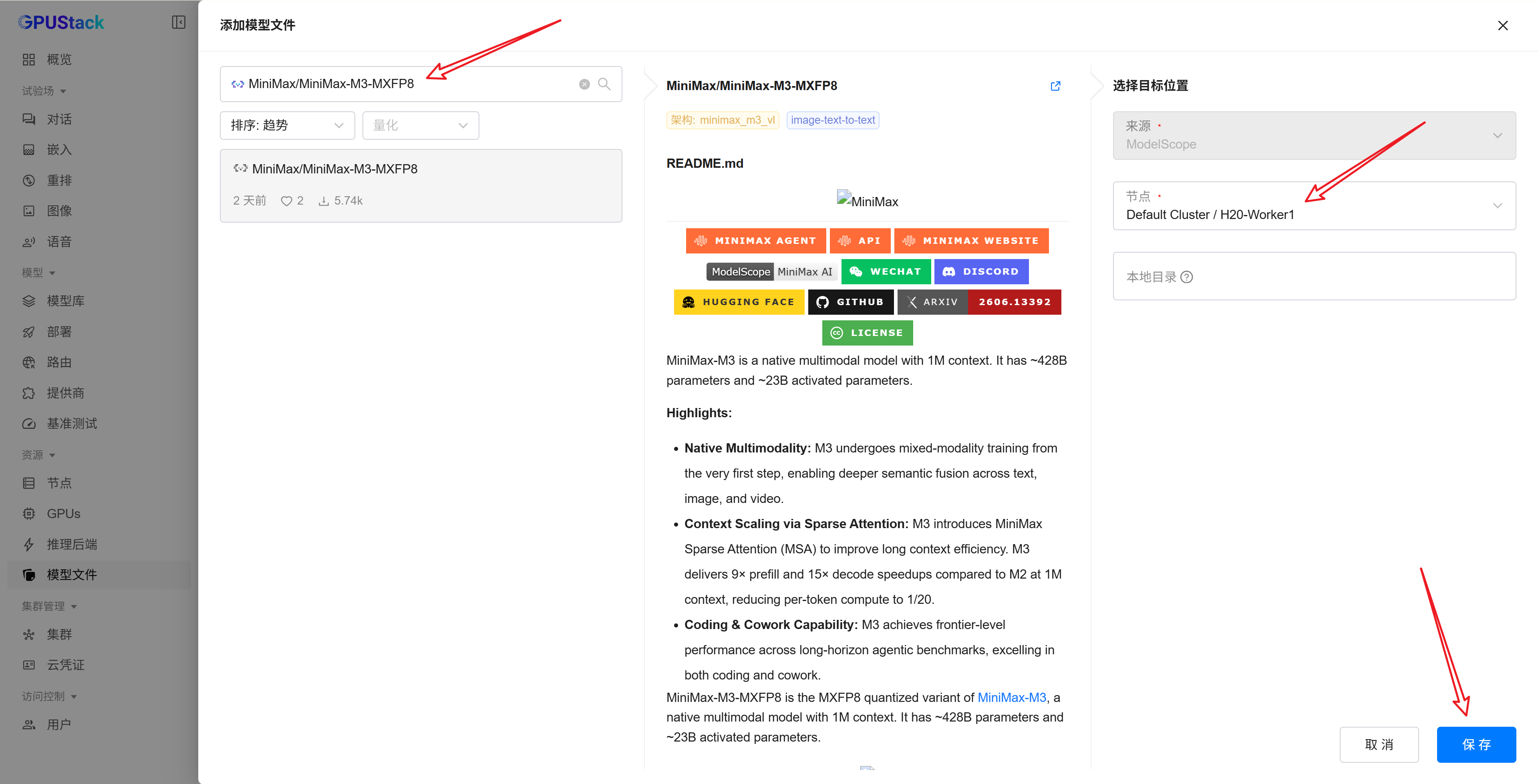
Task: Click the GPUs chip icon
Action: click(x=29, y=513)
